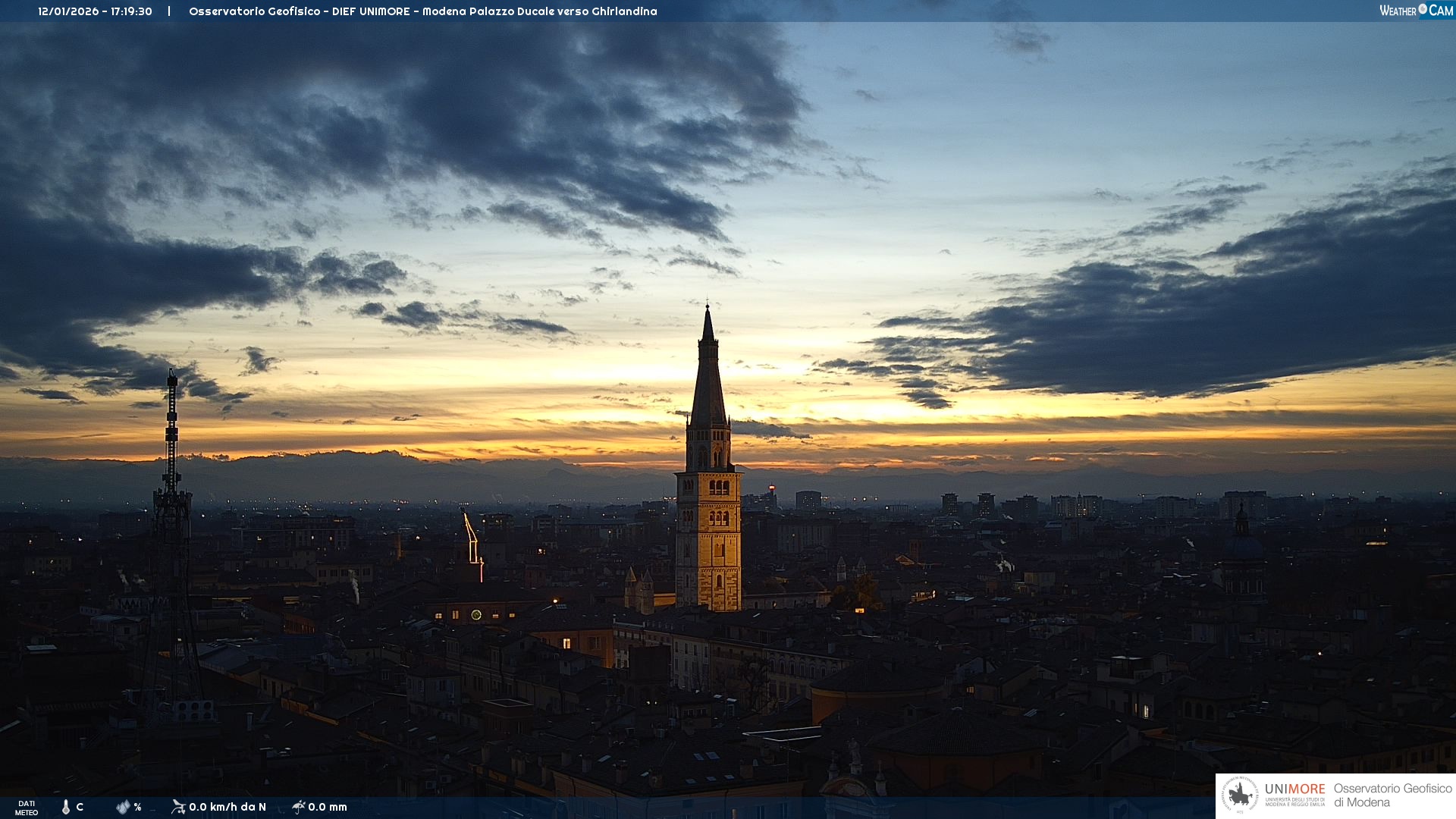This screenshot has height=819, width=1456.
Task: Click the DATI METEO label
Action: (x=27, y=808)
